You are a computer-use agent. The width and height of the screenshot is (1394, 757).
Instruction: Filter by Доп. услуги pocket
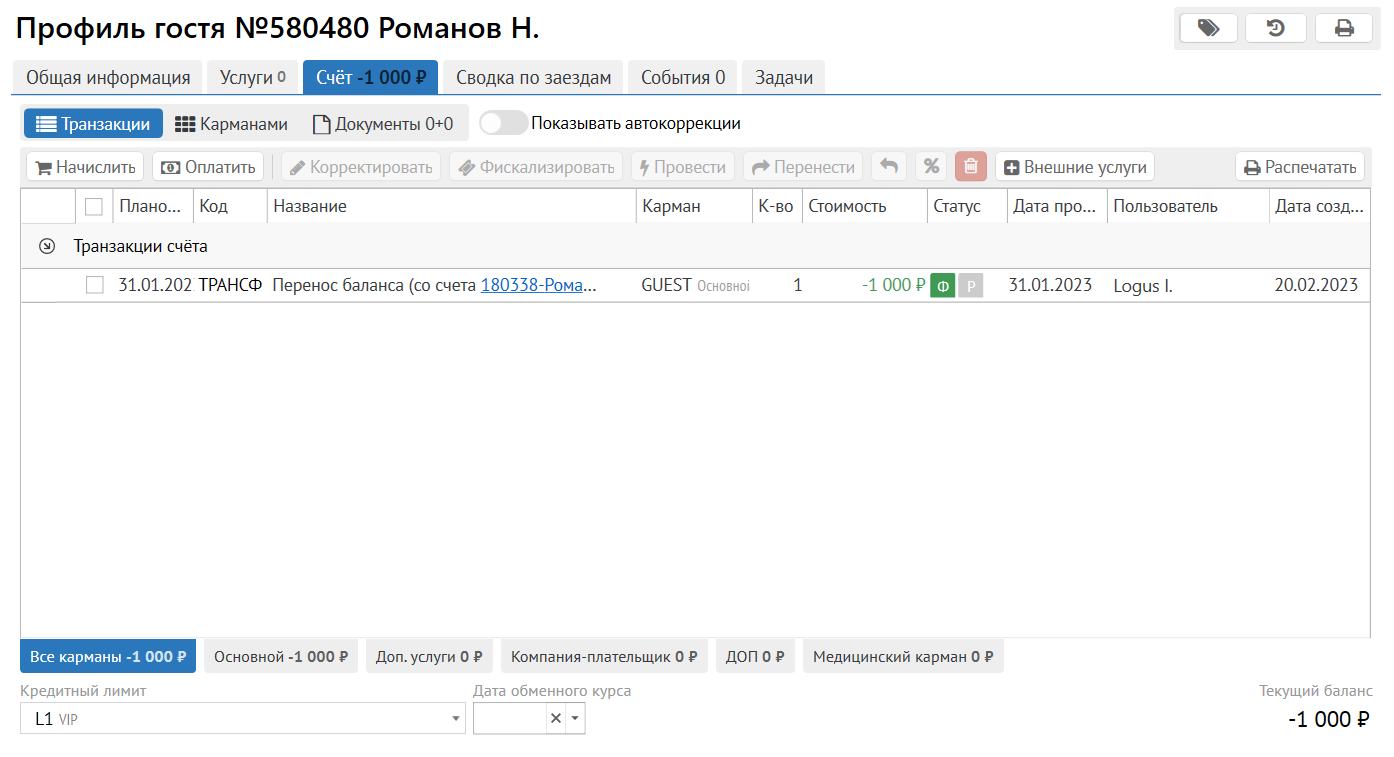(429, 657)
